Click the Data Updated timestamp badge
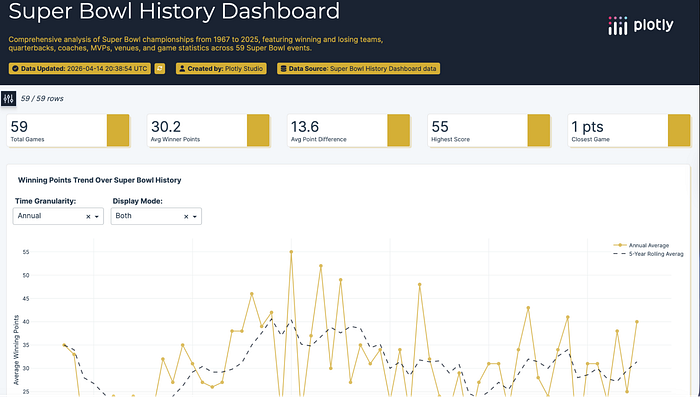The image size is (700, 397). click(x=79, y=68)
